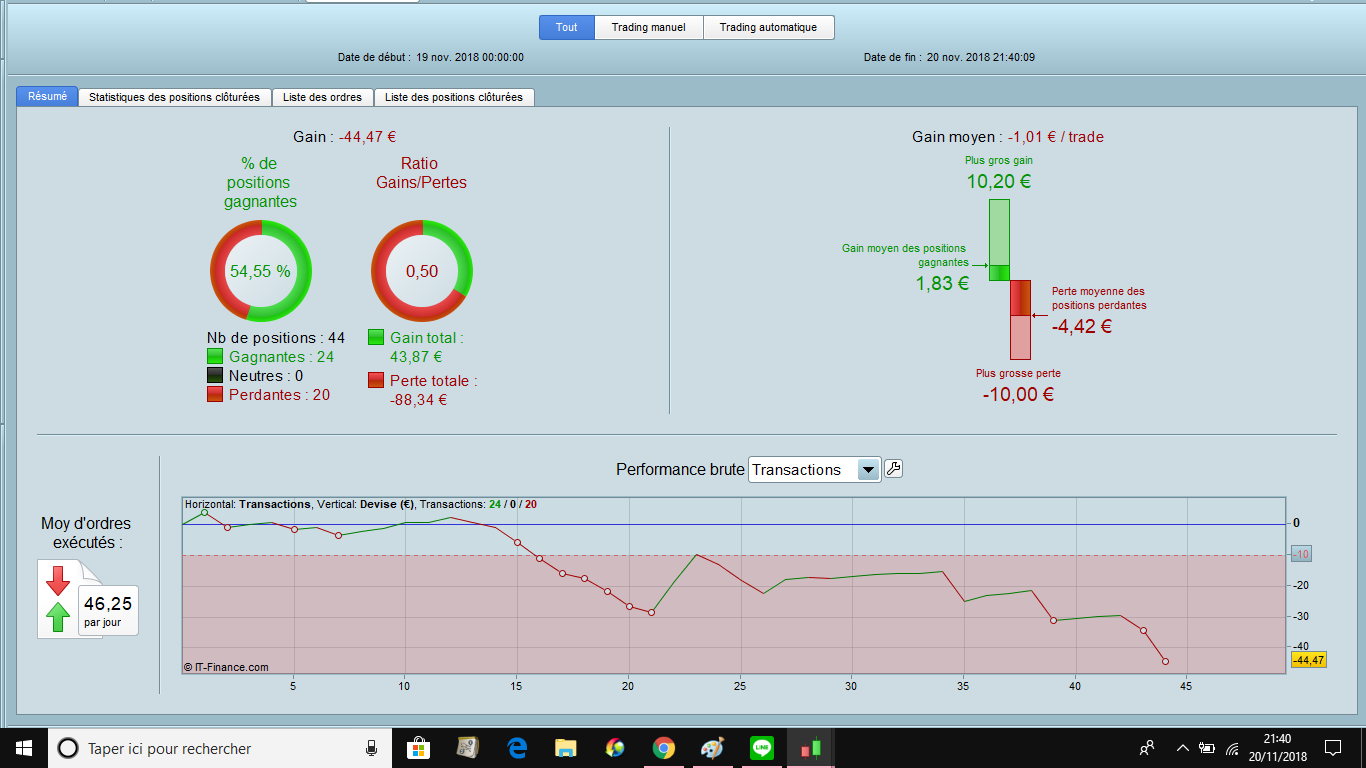This screenshot has height=768, width=1366.
Task: Open Microsoft Edge from the taskbar
Action: (517, 748)
